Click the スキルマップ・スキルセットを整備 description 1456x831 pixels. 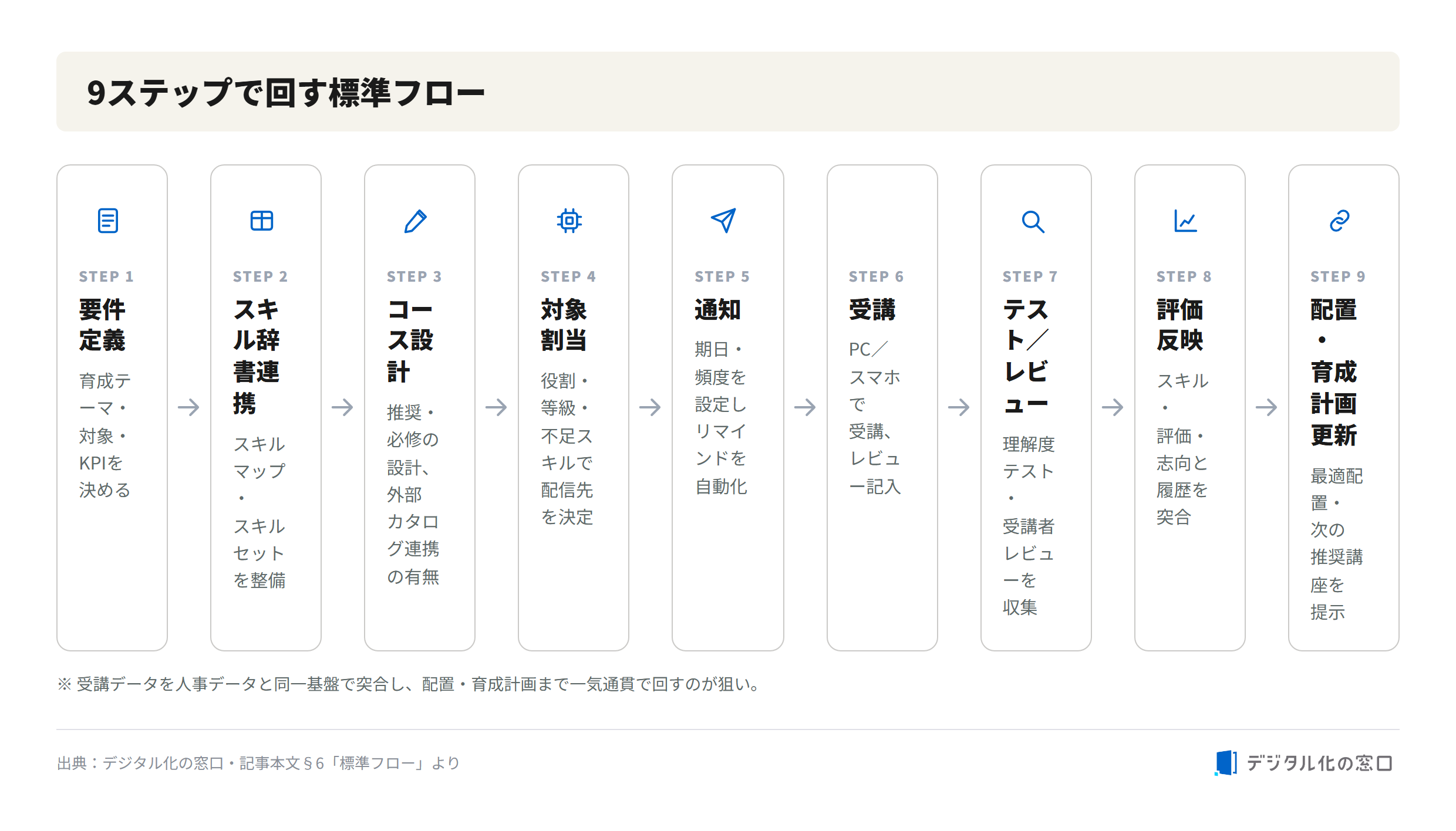pos(259,512)
